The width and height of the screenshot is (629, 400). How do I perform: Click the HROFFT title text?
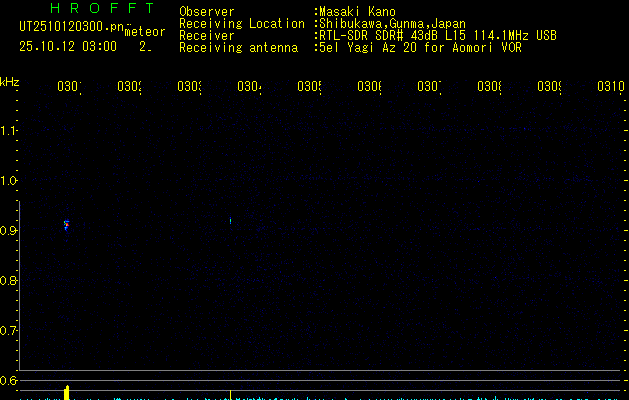pyautogui.click(x=102, y=8)
